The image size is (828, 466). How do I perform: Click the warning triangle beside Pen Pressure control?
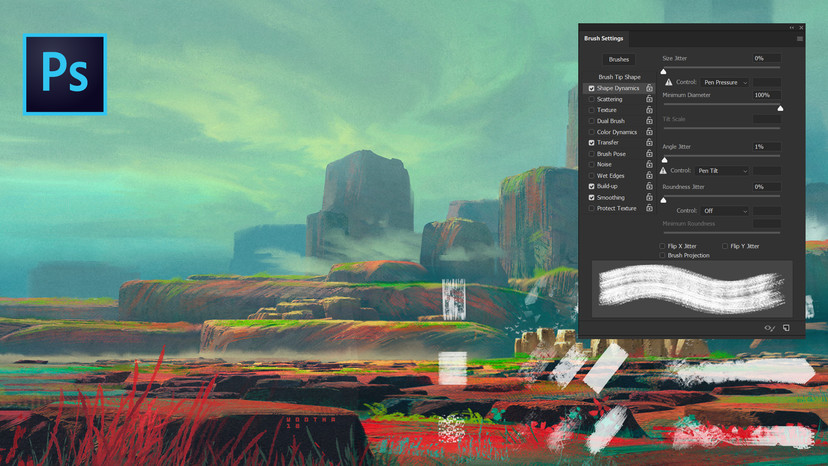667,82
